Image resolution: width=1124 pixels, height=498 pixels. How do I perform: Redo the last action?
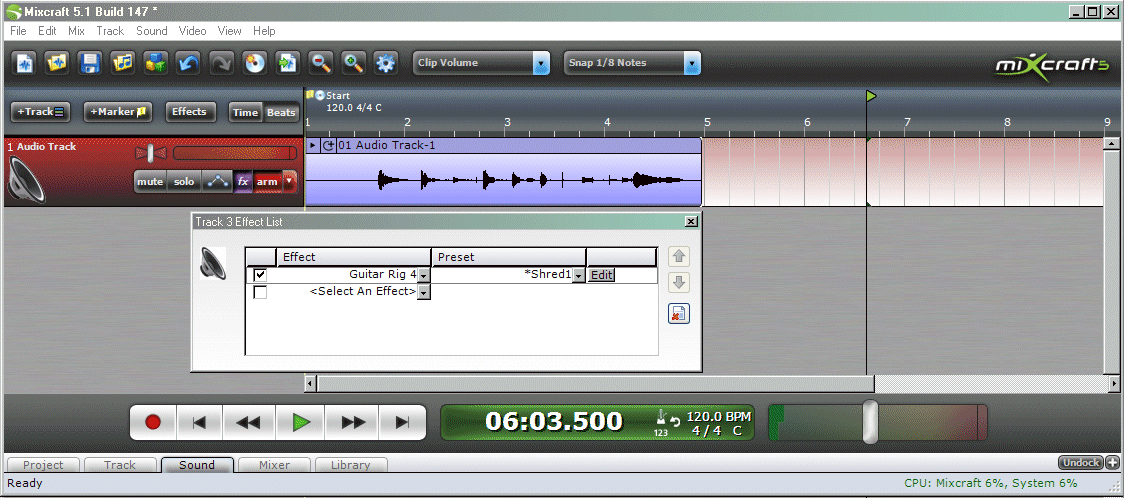point(222,63)
